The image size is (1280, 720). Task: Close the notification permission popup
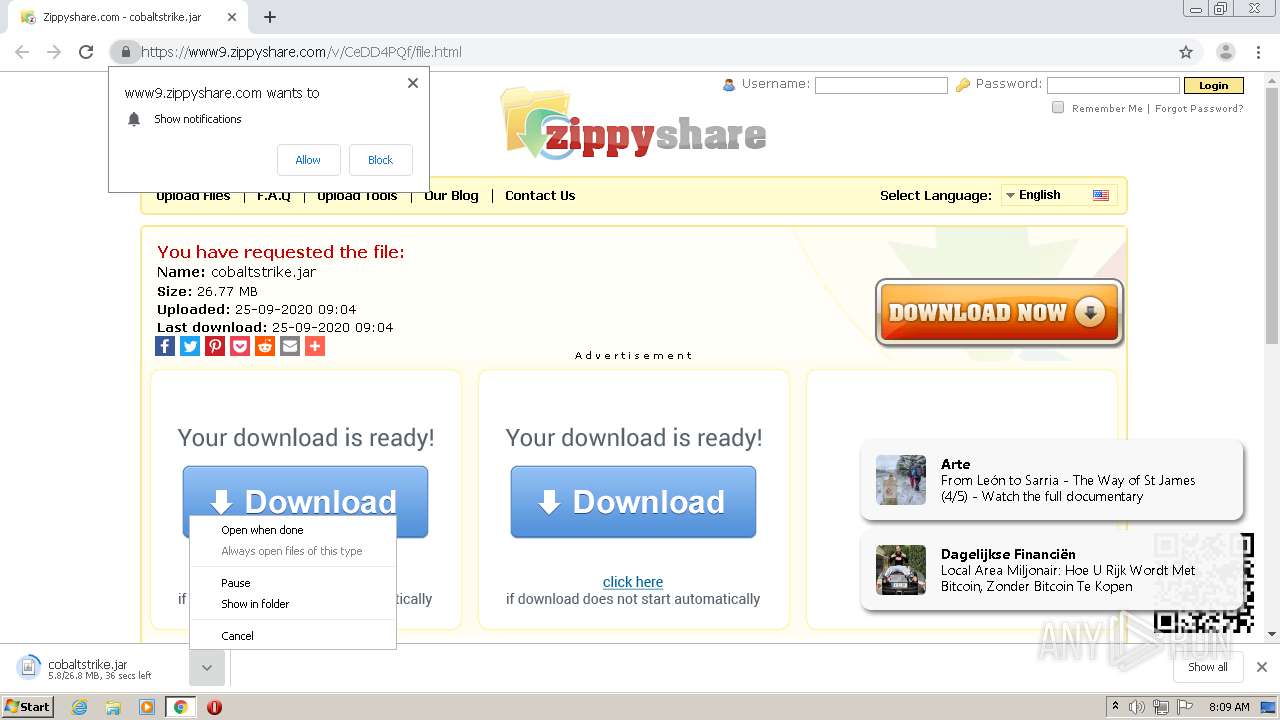pyautogui.click(x=413, y=83)
